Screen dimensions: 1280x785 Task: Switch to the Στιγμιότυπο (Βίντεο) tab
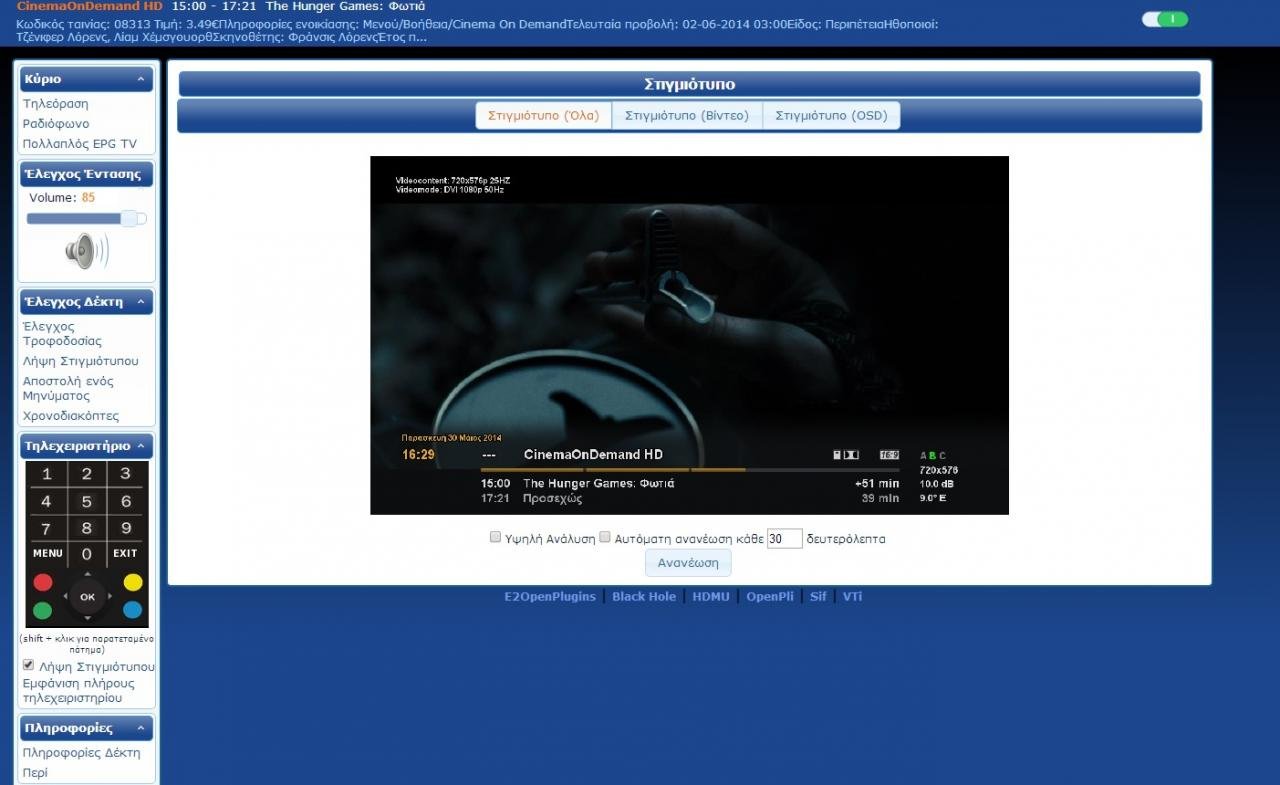point(687,115)
